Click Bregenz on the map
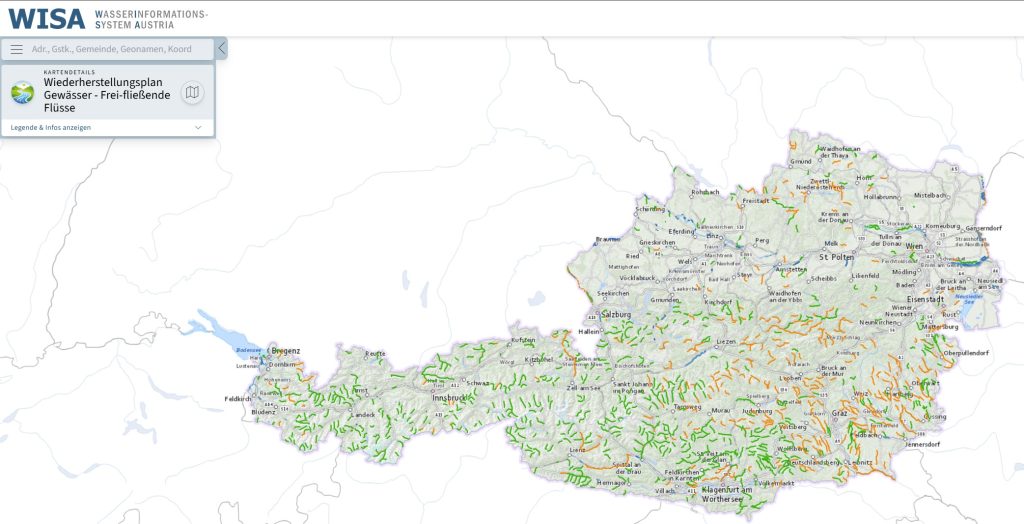Viewport: 1024px width, 524px height. 285,351
